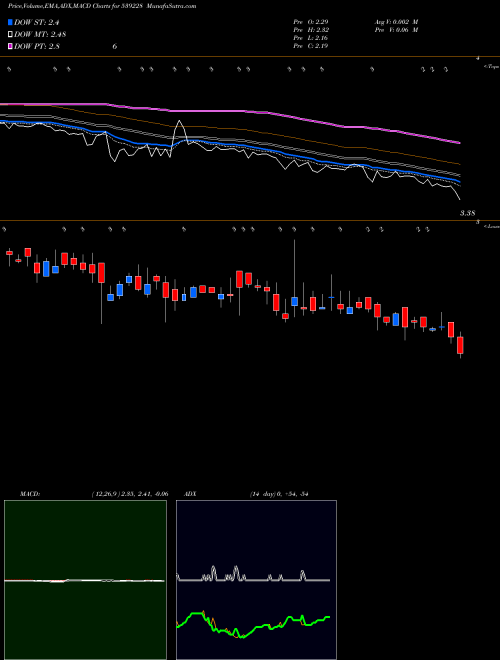
Task: Click the '<-Tops' axis label
Action: (x=491, y=67)
